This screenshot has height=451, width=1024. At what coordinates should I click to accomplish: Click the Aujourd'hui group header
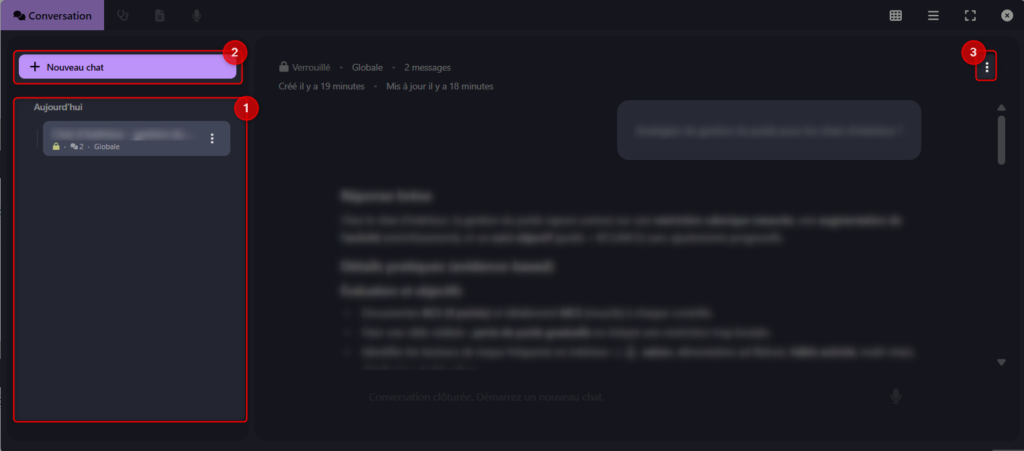[x=58, y=107]
